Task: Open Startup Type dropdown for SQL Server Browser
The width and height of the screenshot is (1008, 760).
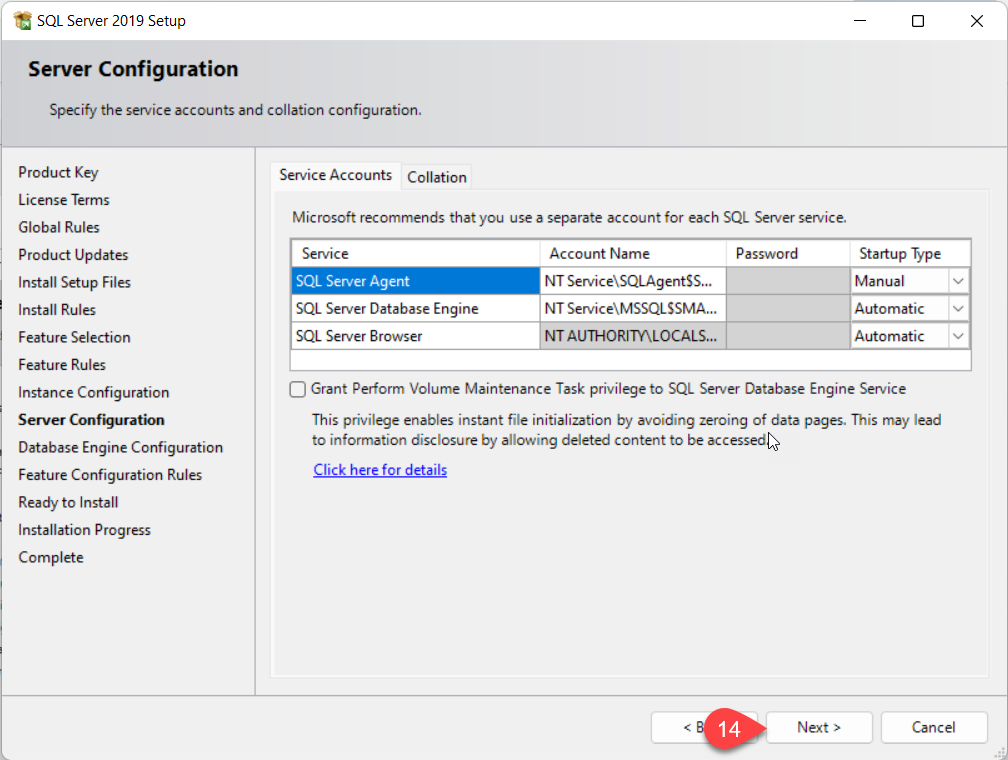Action: coord(958,336)
